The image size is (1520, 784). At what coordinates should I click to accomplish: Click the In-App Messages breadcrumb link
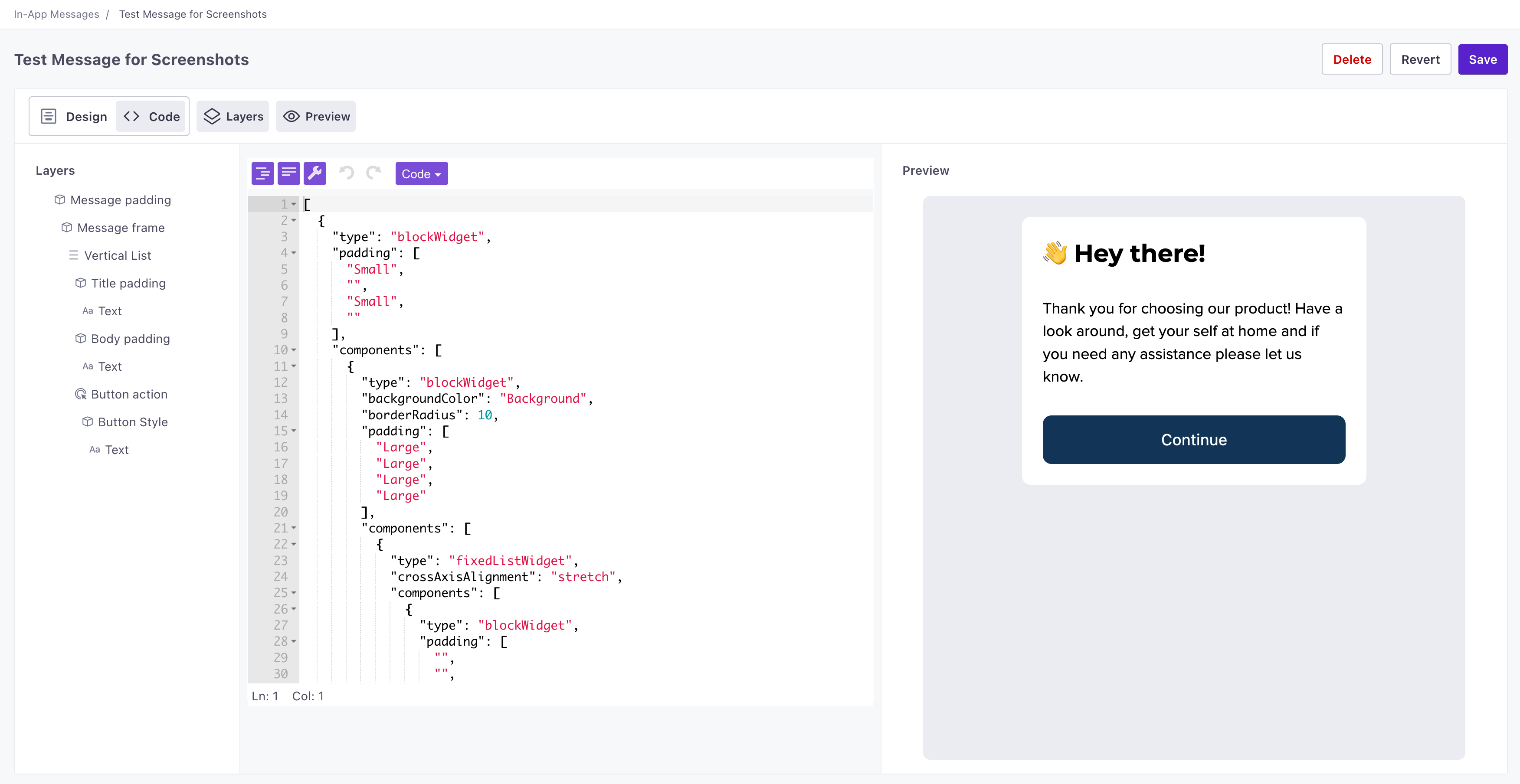pos(56,14)
